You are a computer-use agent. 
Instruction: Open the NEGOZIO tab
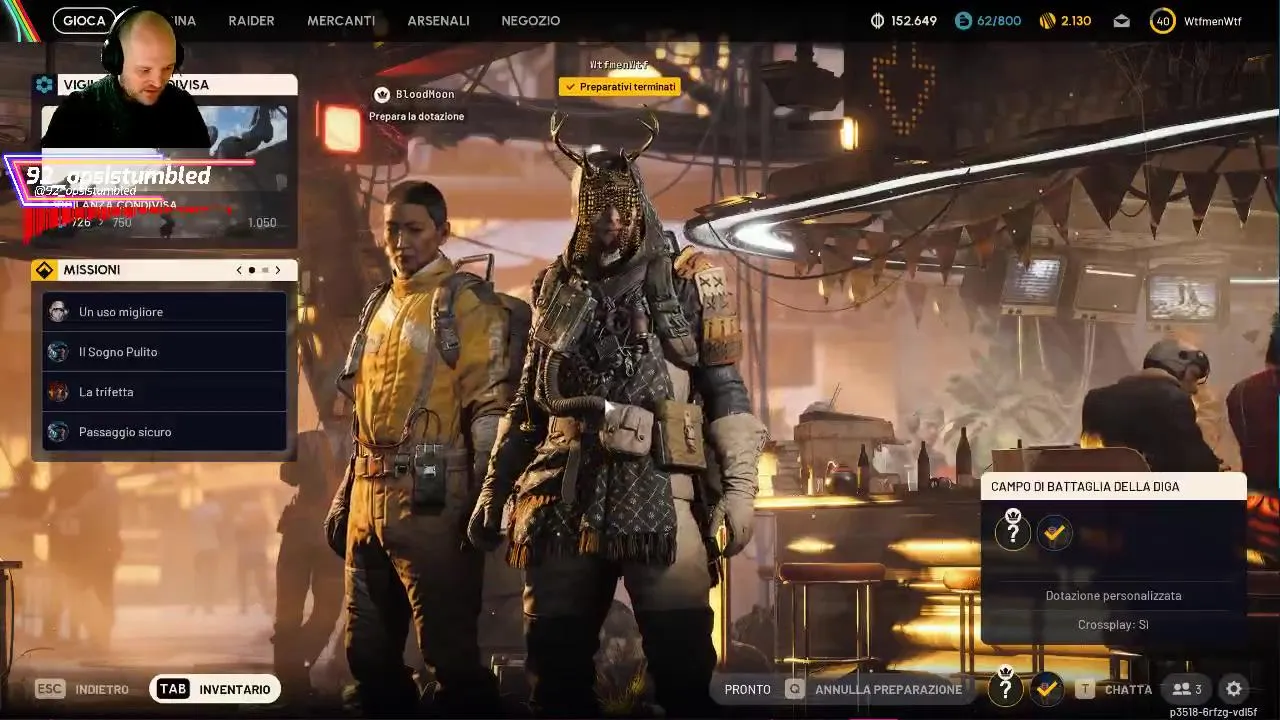pos(530,20)
